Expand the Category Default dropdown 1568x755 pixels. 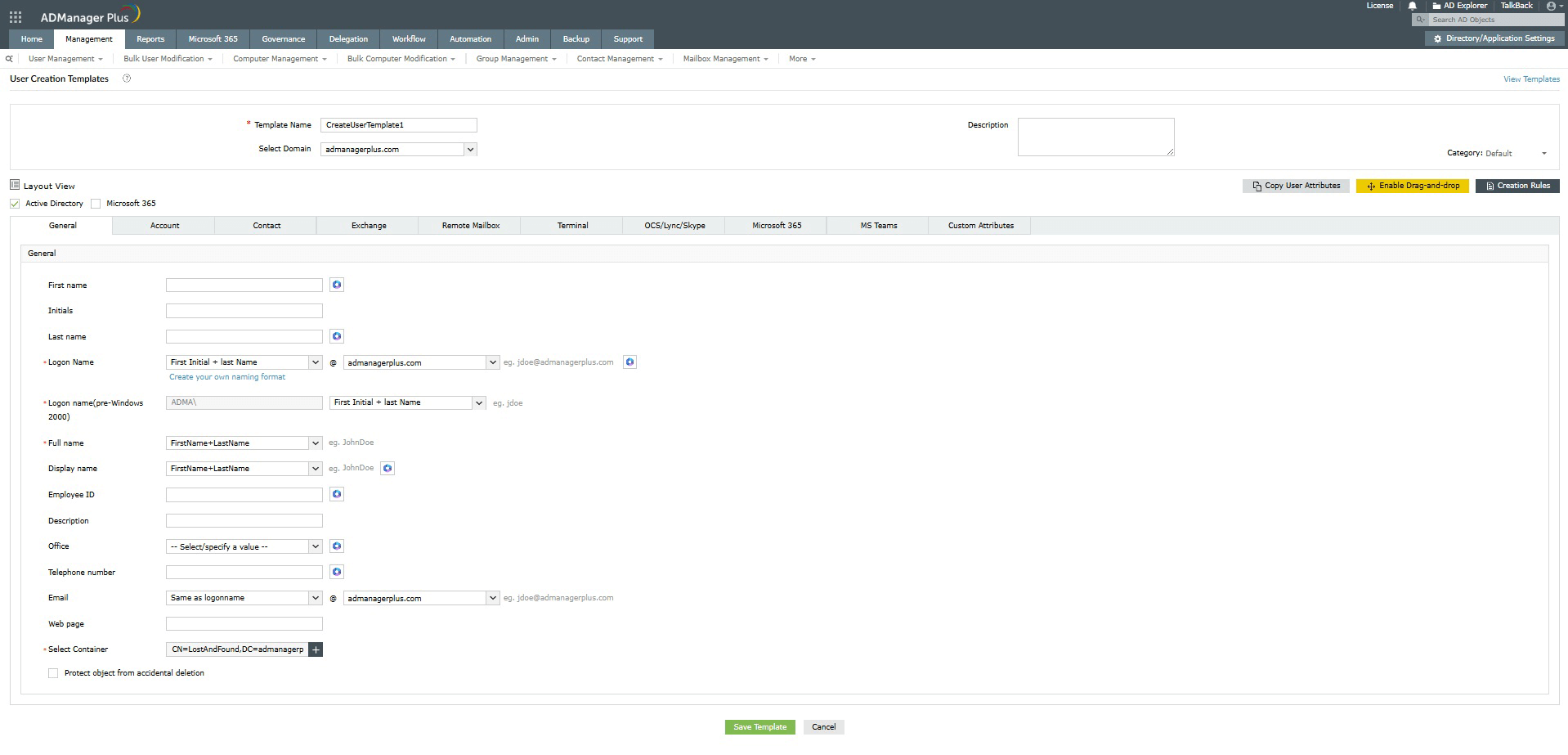coord(1544,153)
